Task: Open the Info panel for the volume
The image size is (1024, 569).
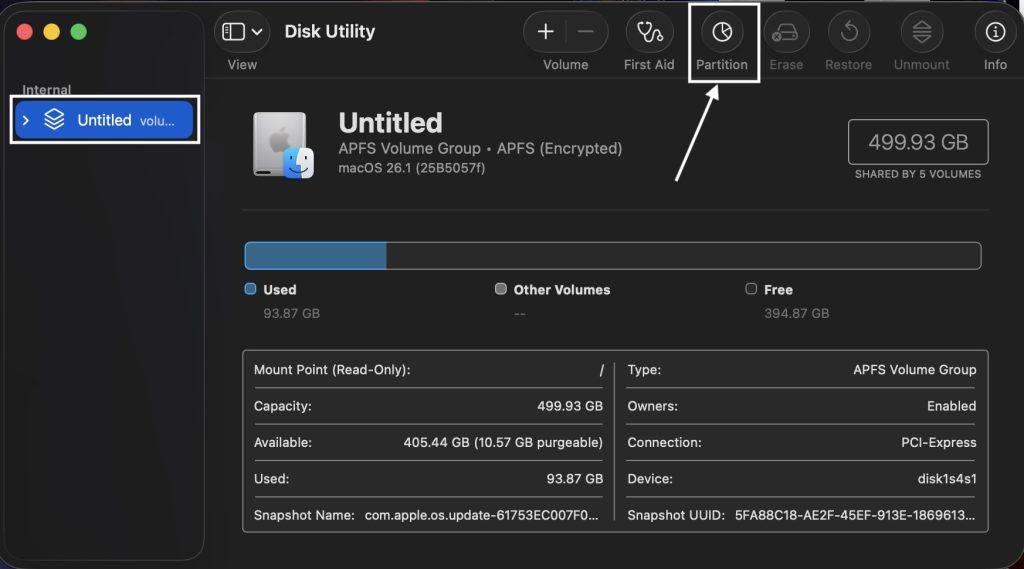Action: pyautogui.click(x=995, y=32)
